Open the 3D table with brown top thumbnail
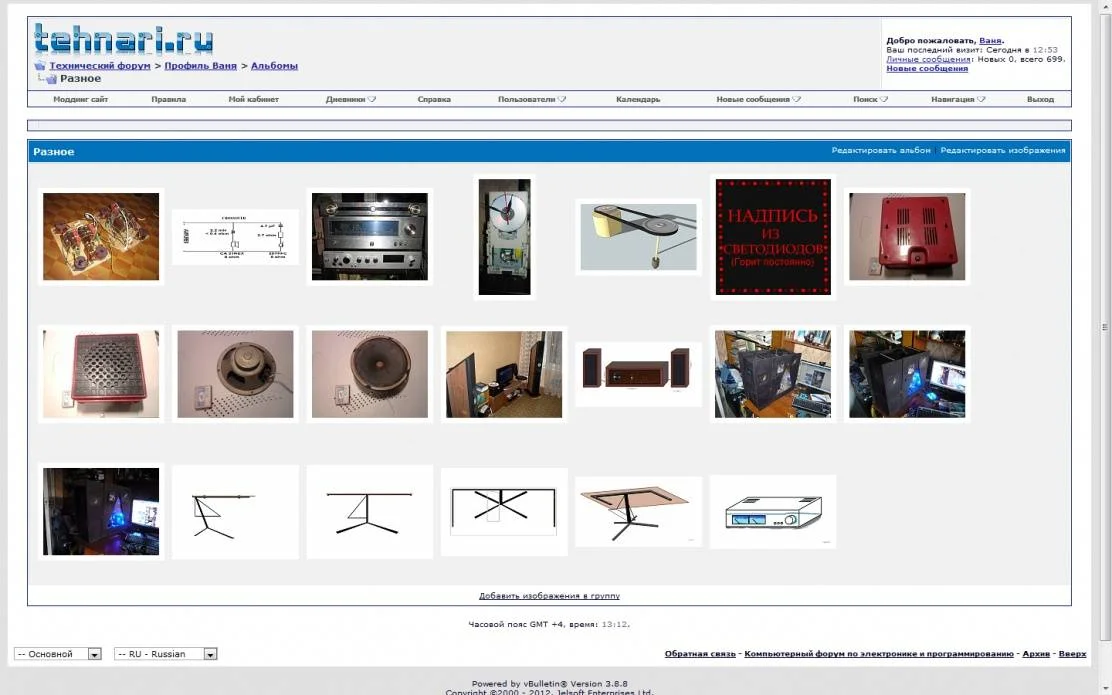Viewport: 1112px width, 695px height. (638, 512)
